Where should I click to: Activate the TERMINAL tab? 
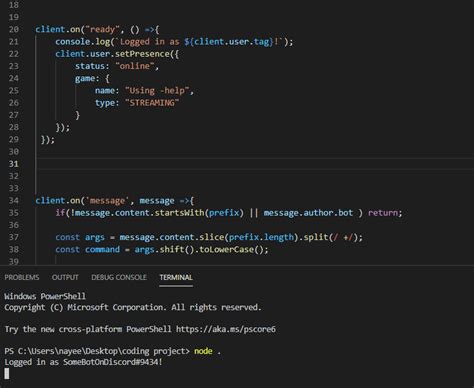click(x=176, y=277)
